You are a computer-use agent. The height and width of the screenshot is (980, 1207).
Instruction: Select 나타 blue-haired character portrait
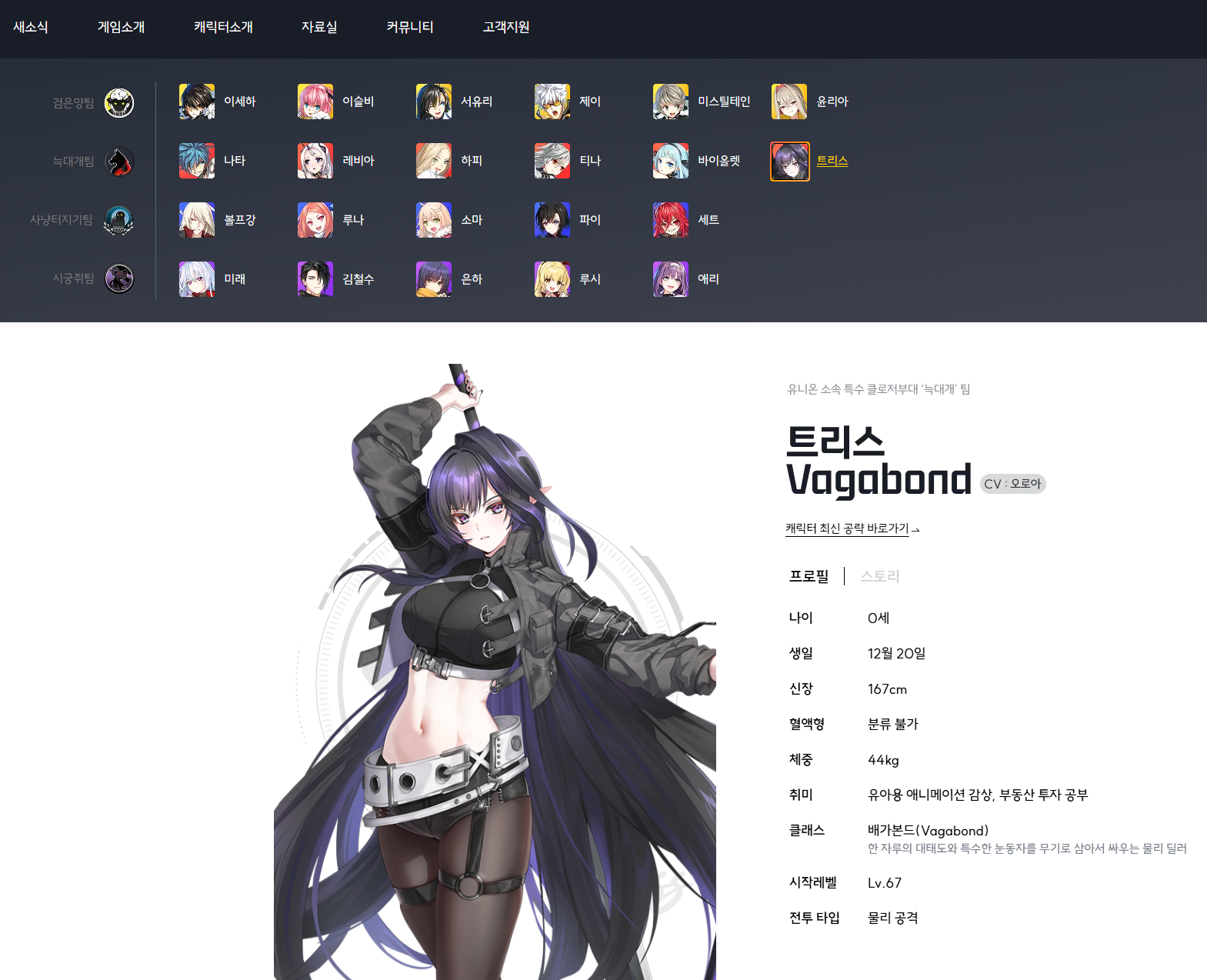click(x=197, y=161)
